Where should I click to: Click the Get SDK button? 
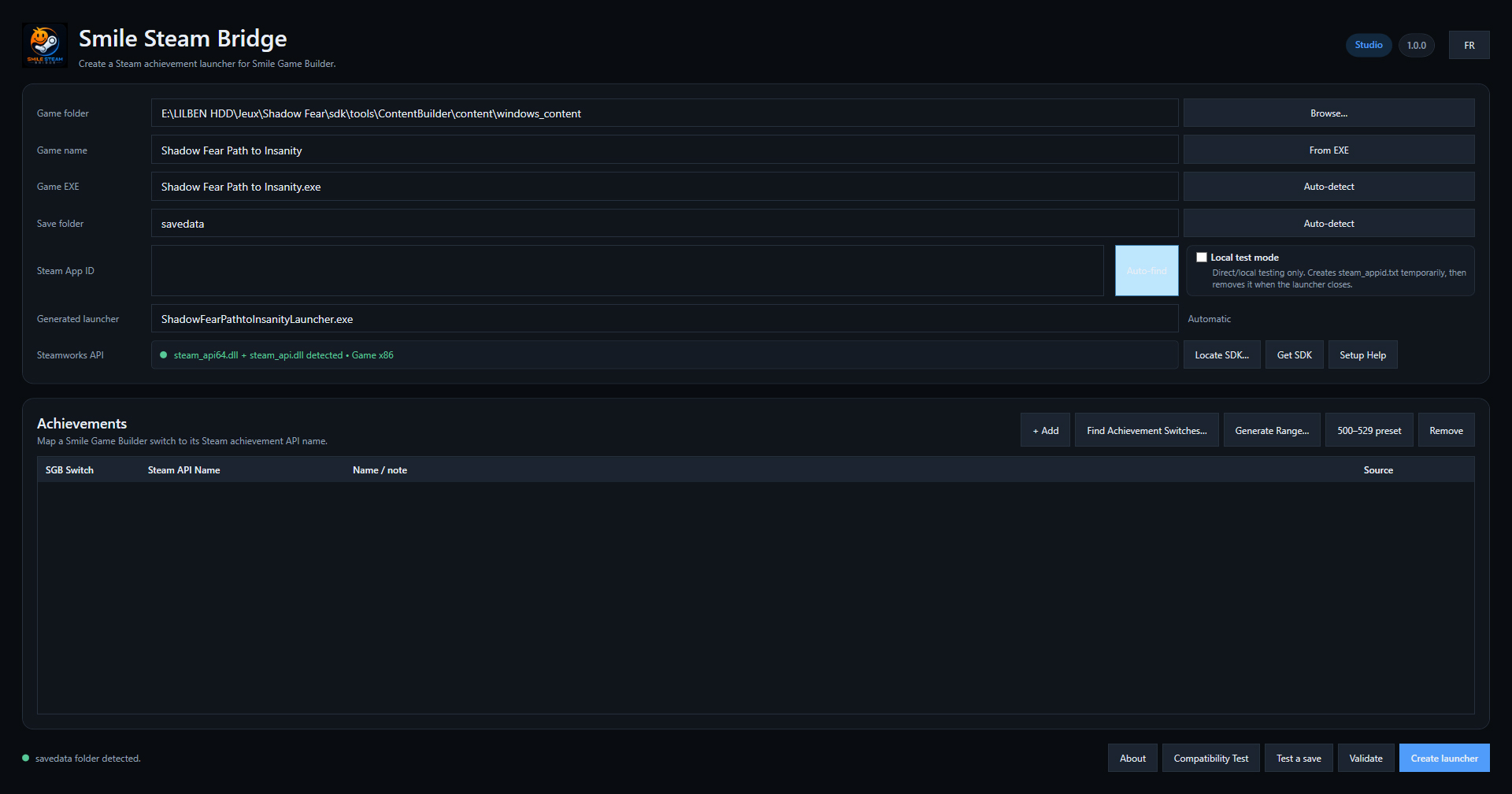(x=1295, y=355)
